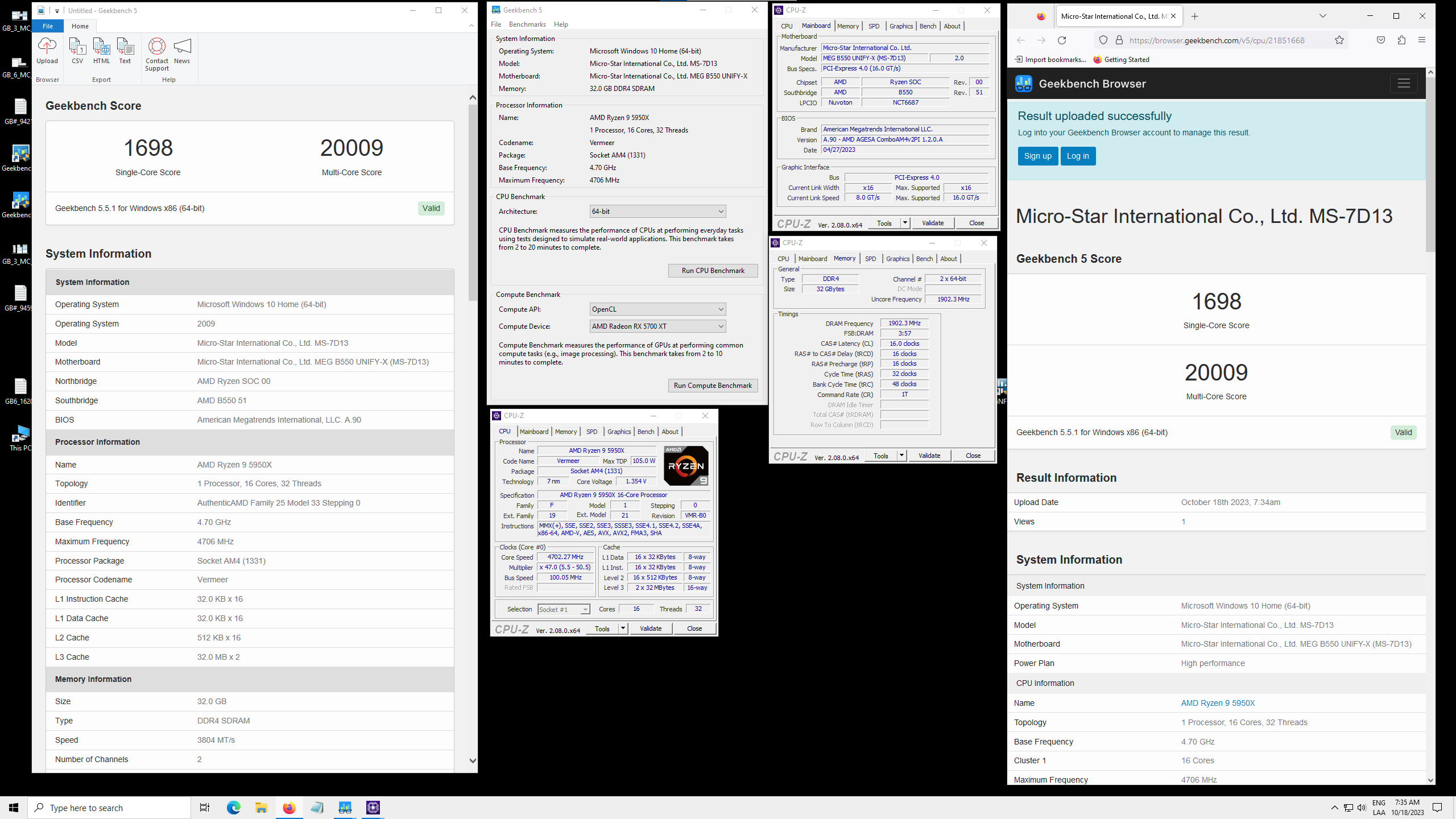Viewport: 1456px width, 819px height.
Task: Open About tab in Memory CPU-Z window
Action: 949,259
